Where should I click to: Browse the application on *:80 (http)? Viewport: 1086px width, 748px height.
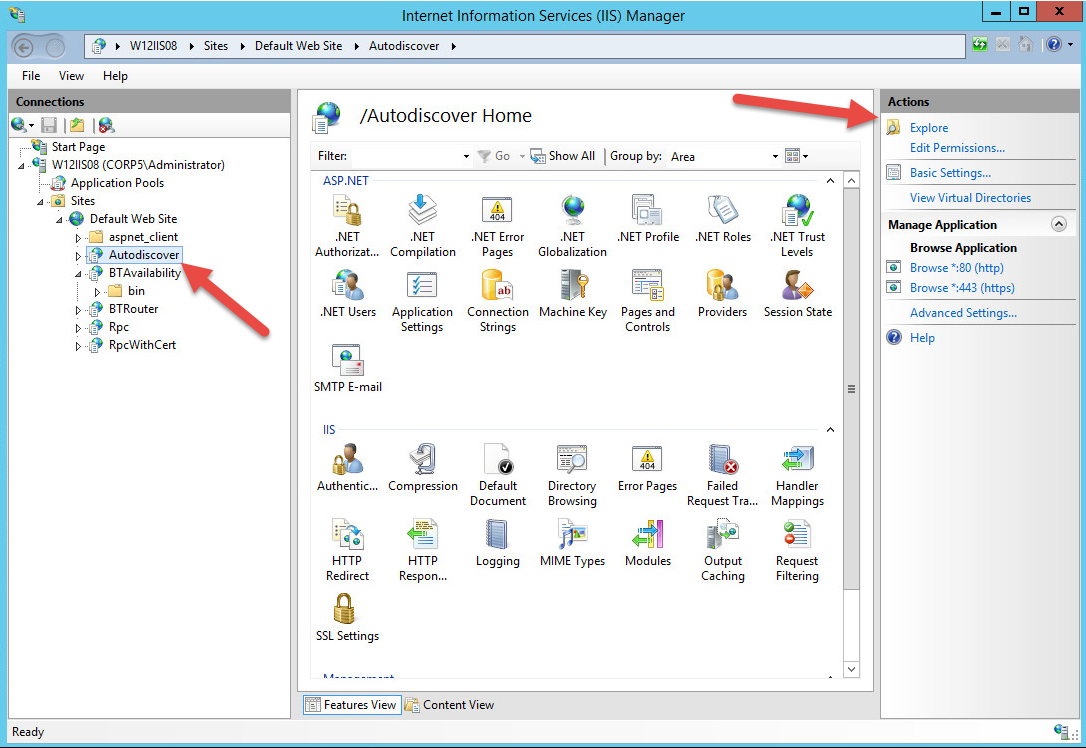click(956, 267)
